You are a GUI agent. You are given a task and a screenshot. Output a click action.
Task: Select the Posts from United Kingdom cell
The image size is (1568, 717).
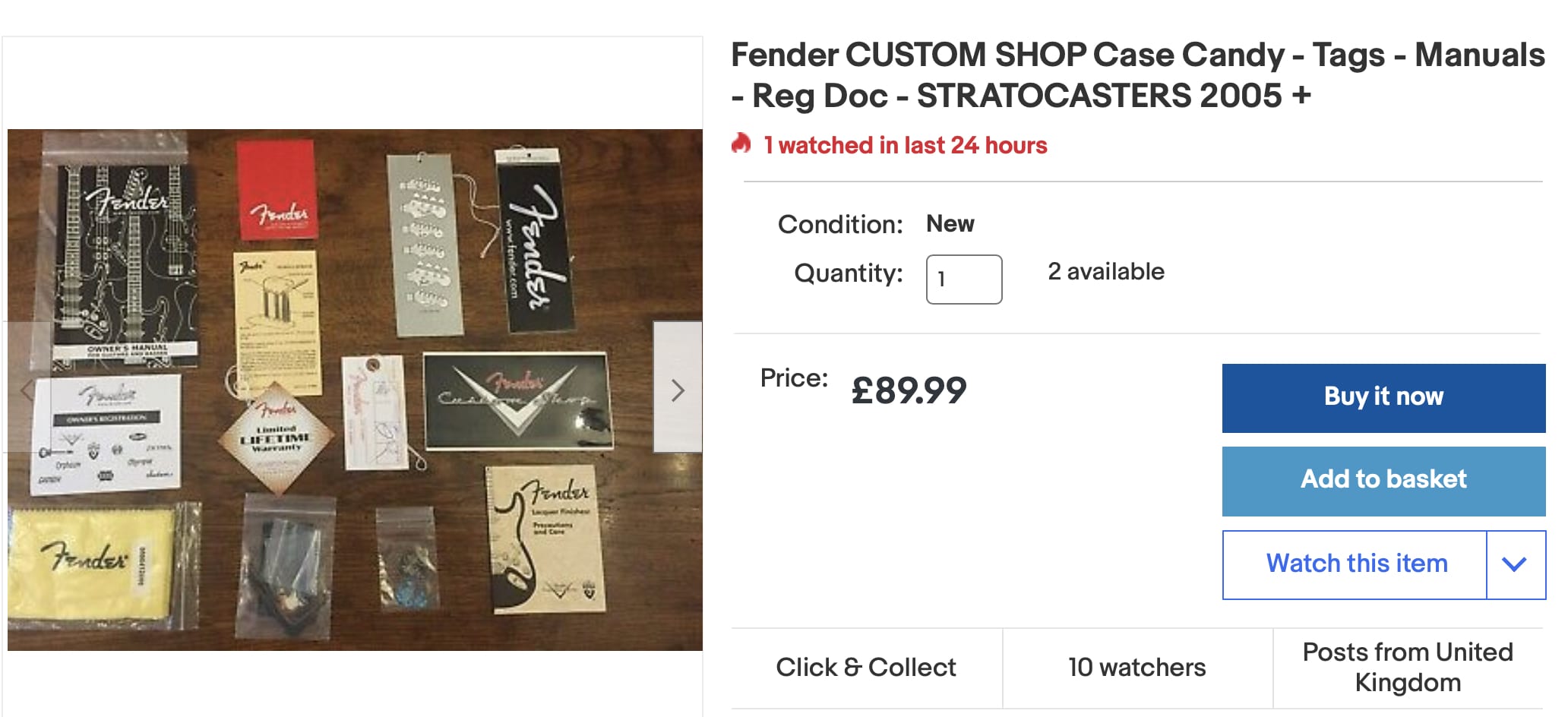[x=1408, y=668]
